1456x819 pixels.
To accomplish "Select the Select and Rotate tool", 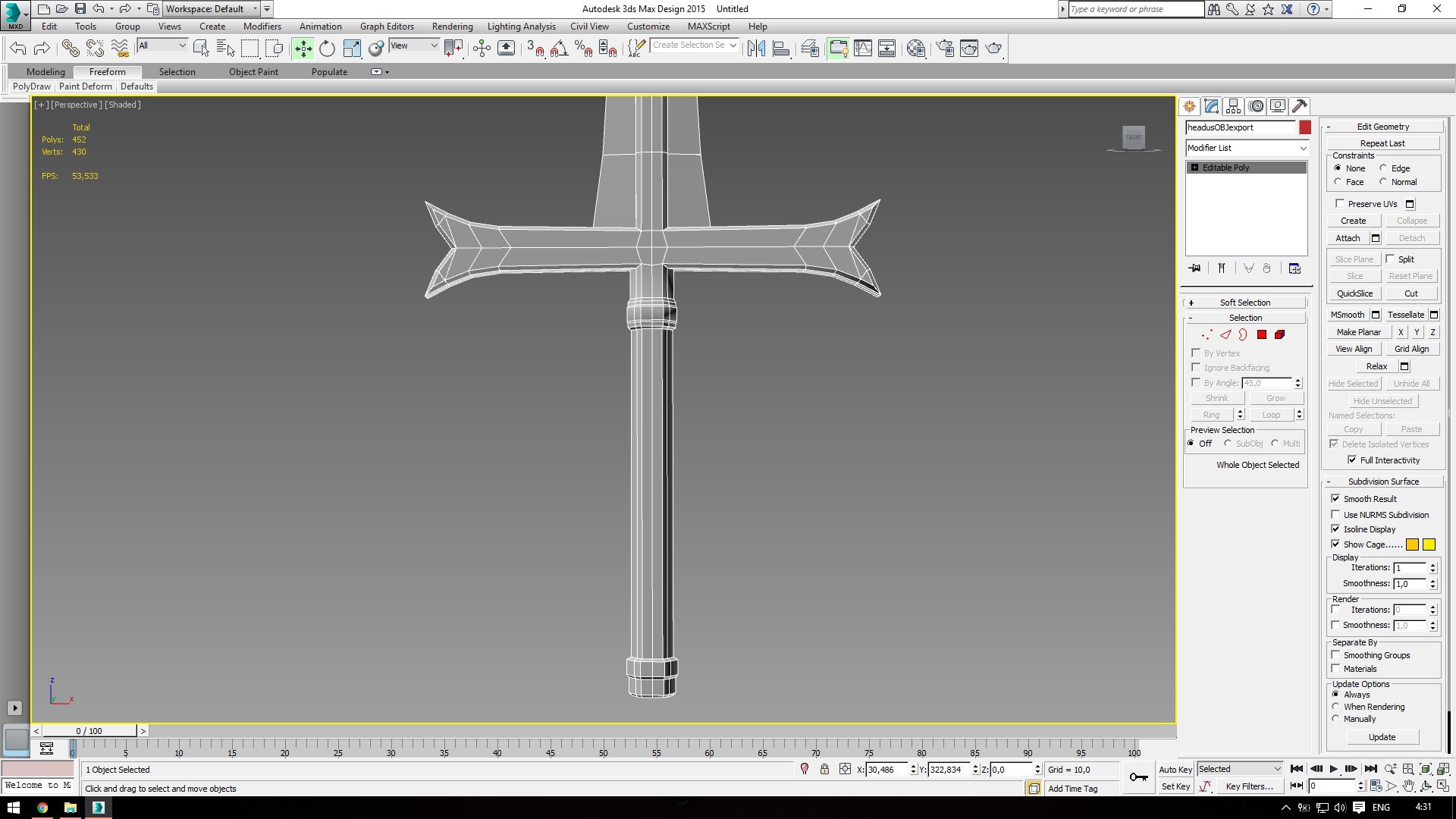I will pos(327,49).
